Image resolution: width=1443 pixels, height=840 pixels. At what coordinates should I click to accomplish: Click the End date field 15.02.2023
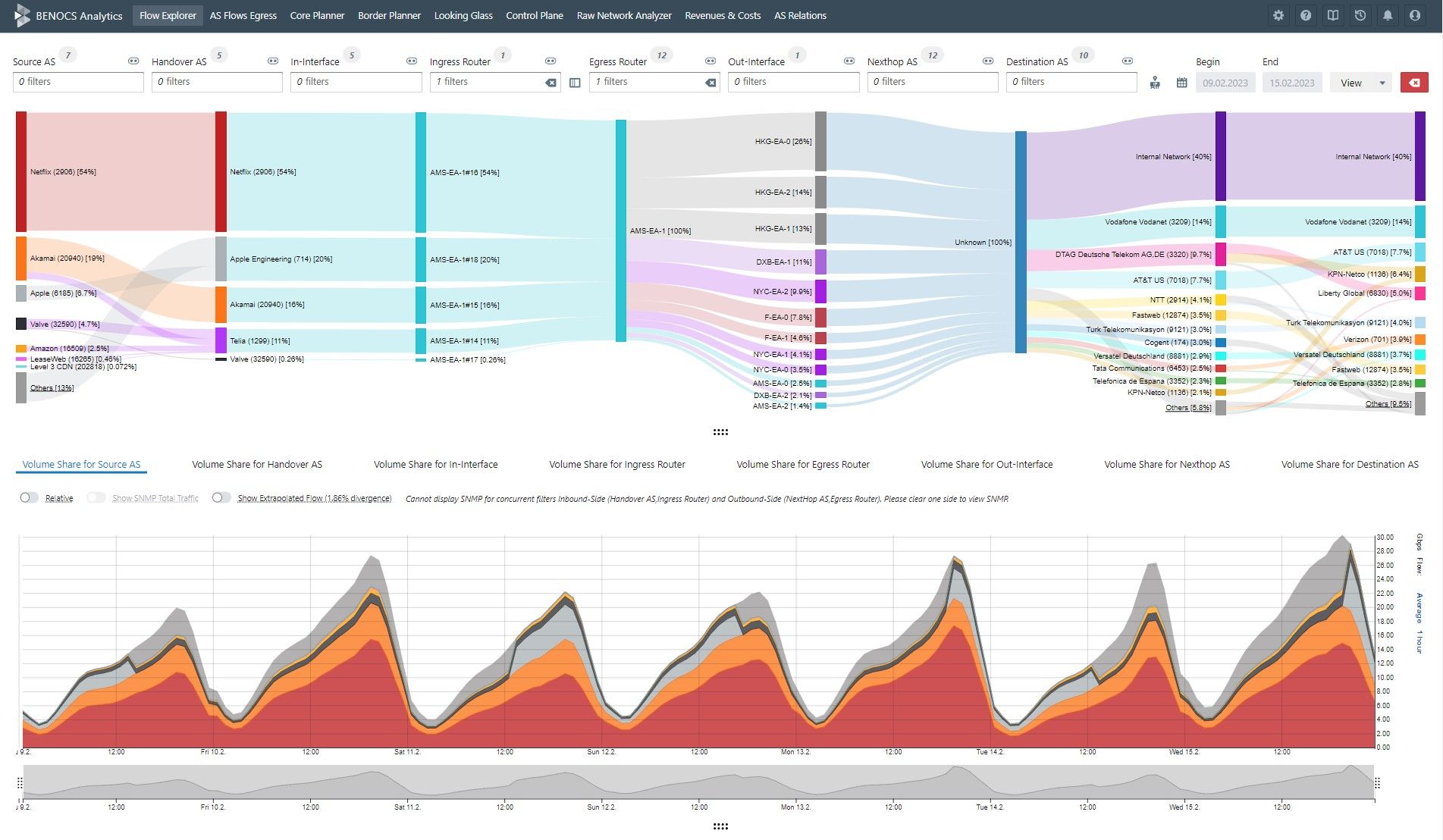(1292, 83)
